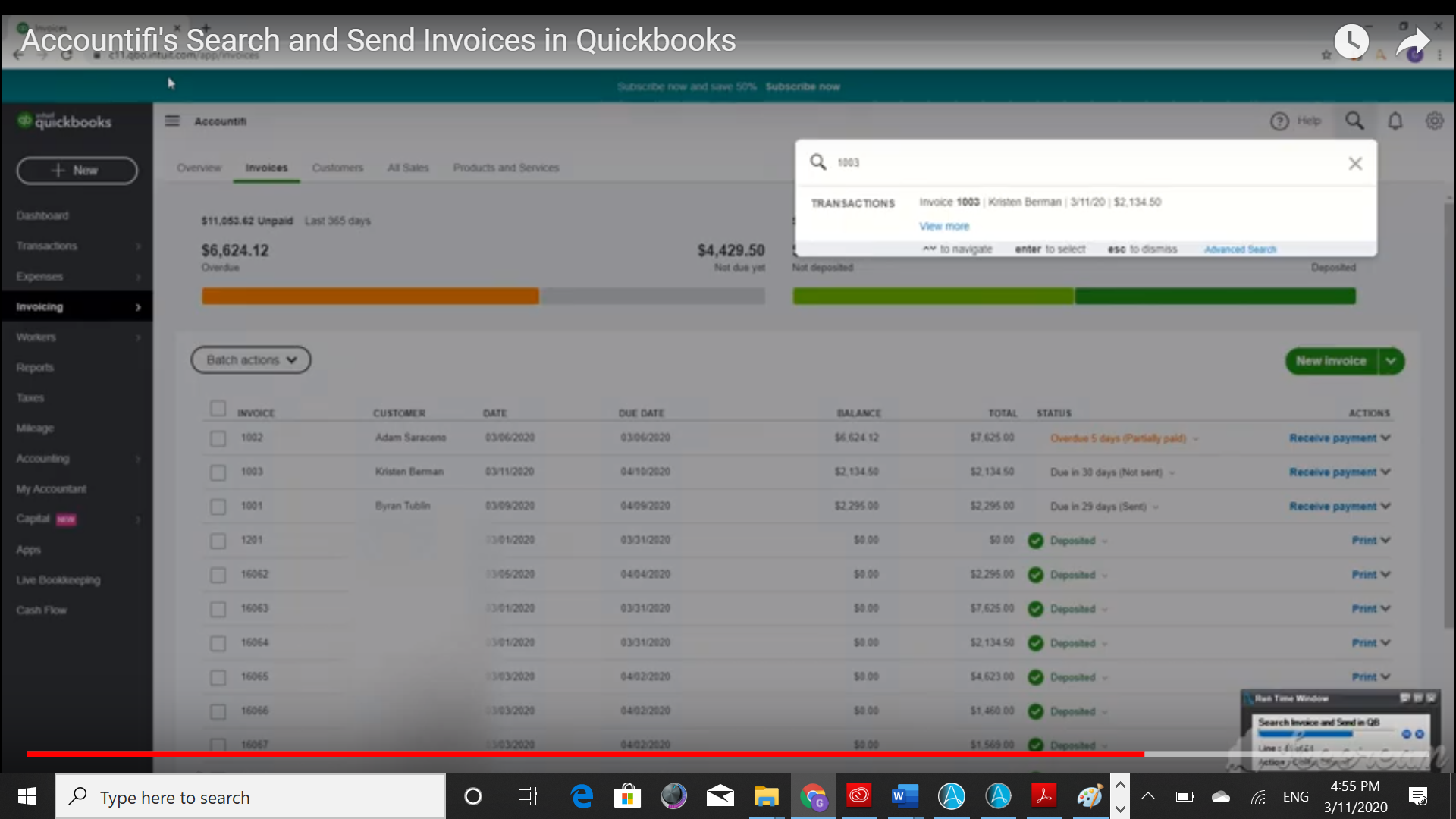This screenshot has height=819, width=1456.
Task: Check the box for invoice 1002
Action: (218, 438)
